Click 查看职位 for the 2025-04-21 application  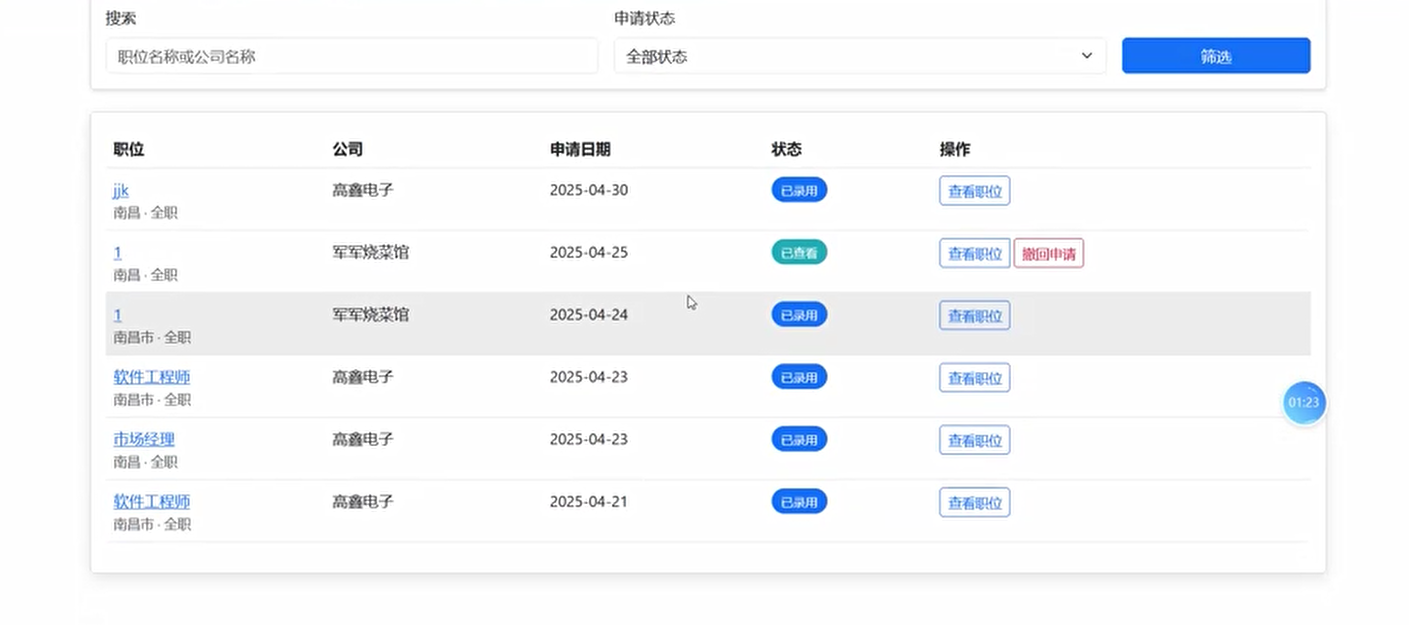(973, 501)
